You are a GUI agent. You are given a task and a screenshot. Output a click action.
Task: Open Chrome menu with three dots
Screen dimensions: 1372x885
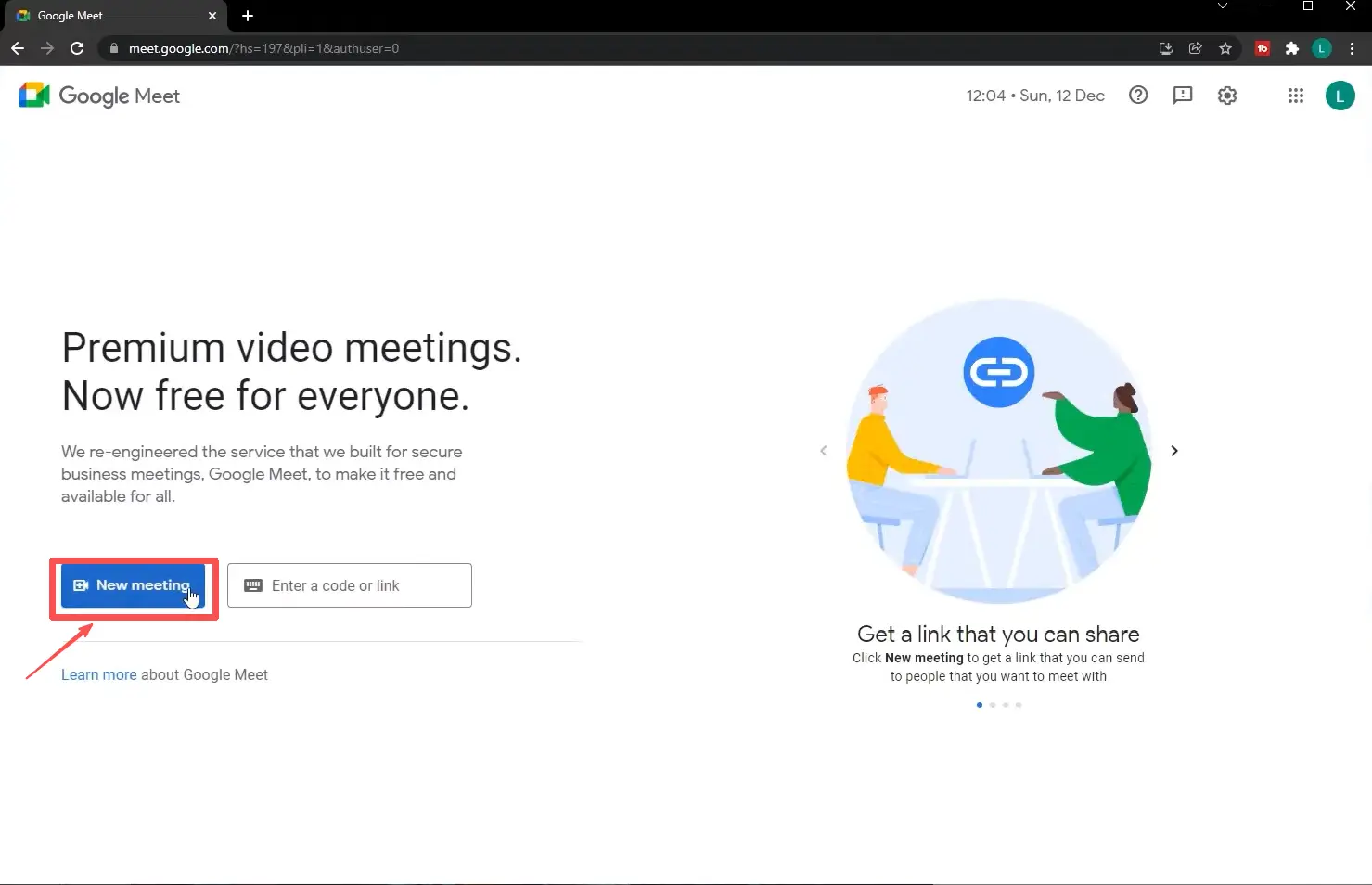point(1353,48)
